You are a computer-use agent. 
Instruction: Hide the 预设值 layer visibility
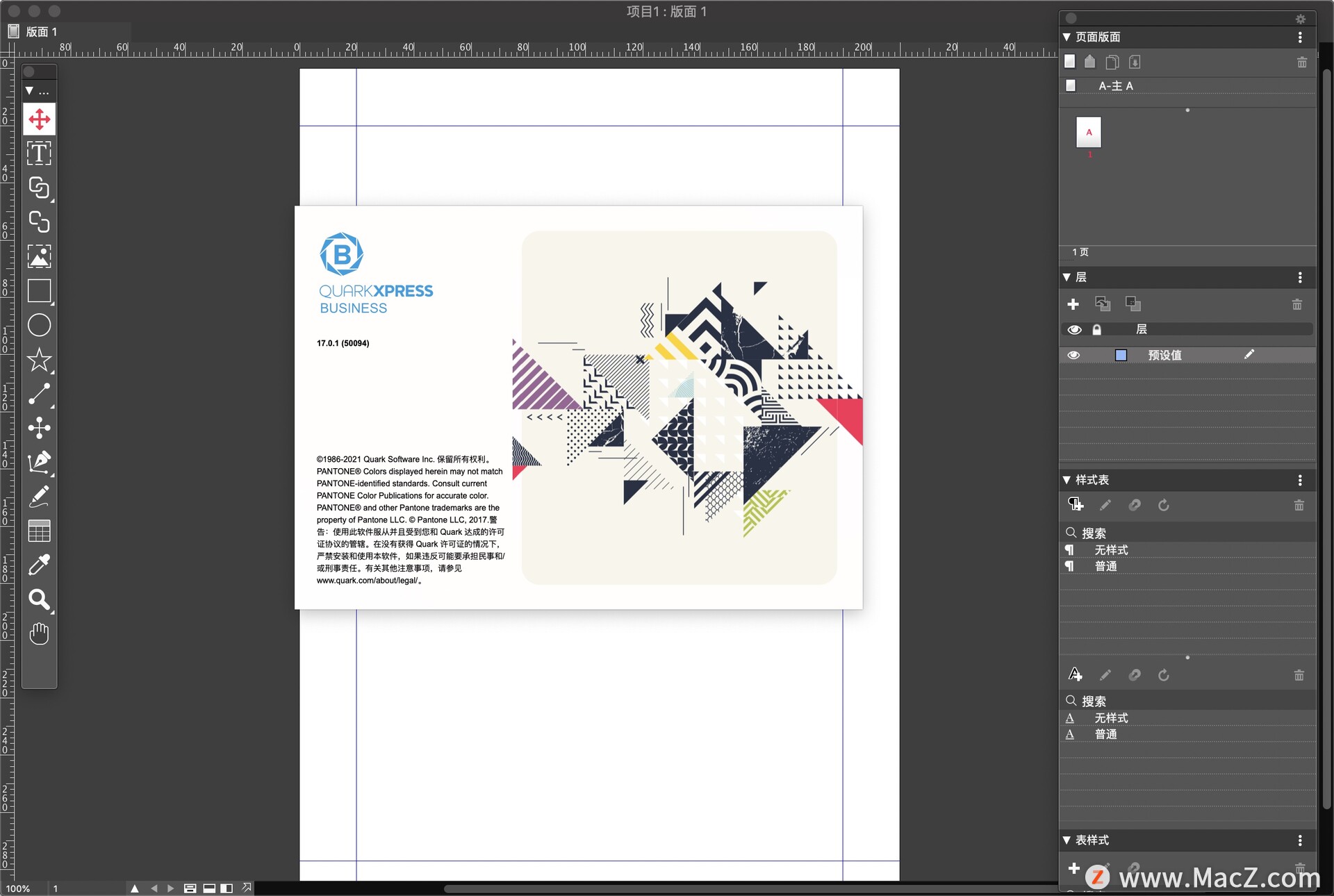click(x=1073, y=355)
